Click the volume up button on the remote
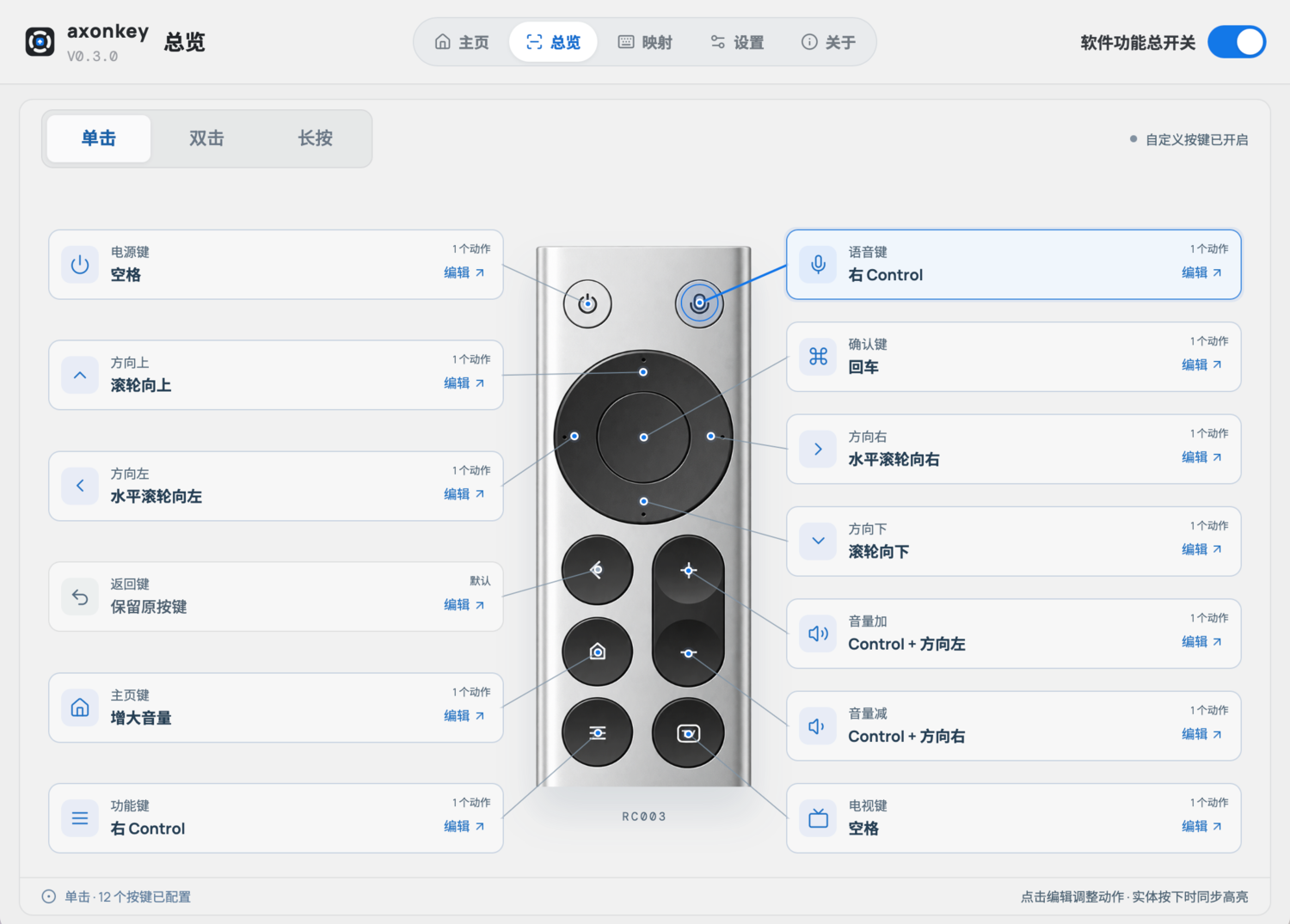Viewport: 1290px width, 924px height. coord(688,570)
